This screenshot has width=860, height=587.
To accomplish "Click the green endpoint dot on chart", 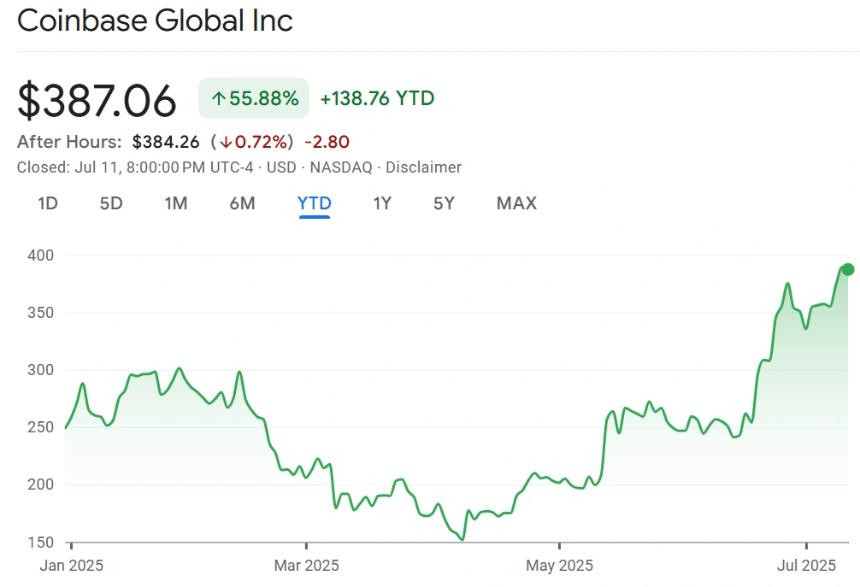I will (x=848, y=269).
